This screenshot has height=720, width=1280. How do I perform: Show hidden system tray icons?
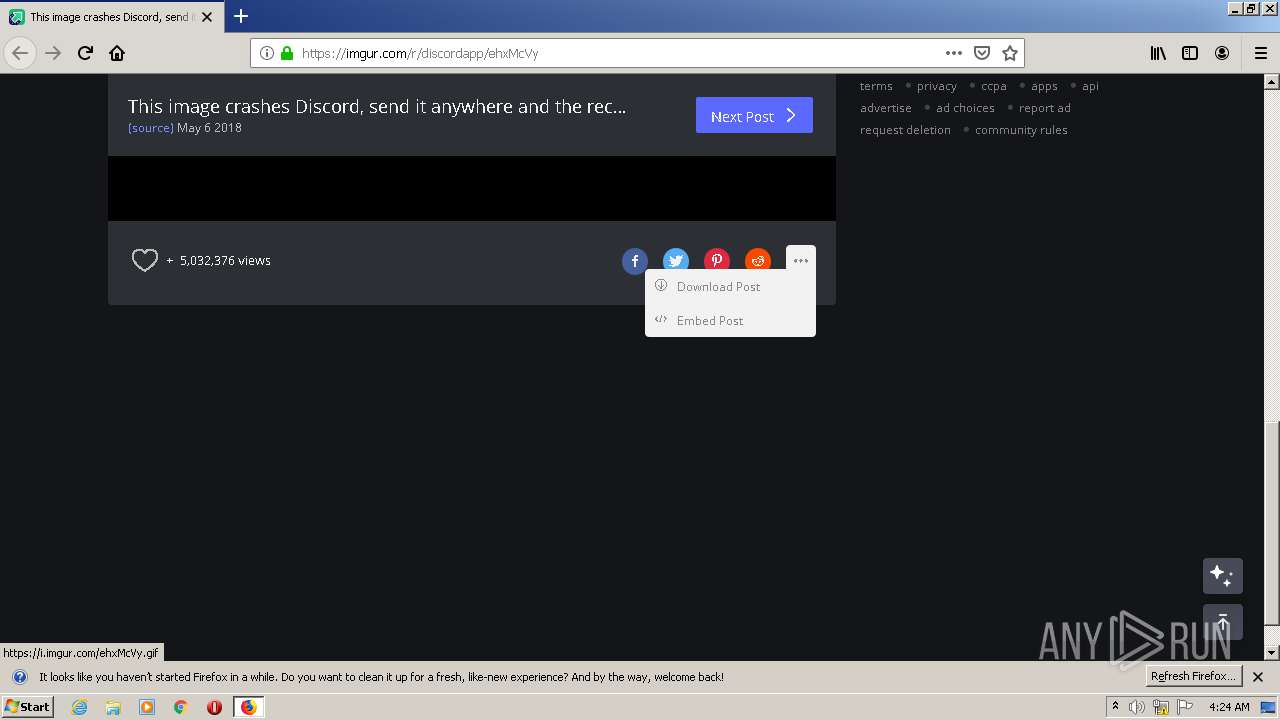point(1115,707)
